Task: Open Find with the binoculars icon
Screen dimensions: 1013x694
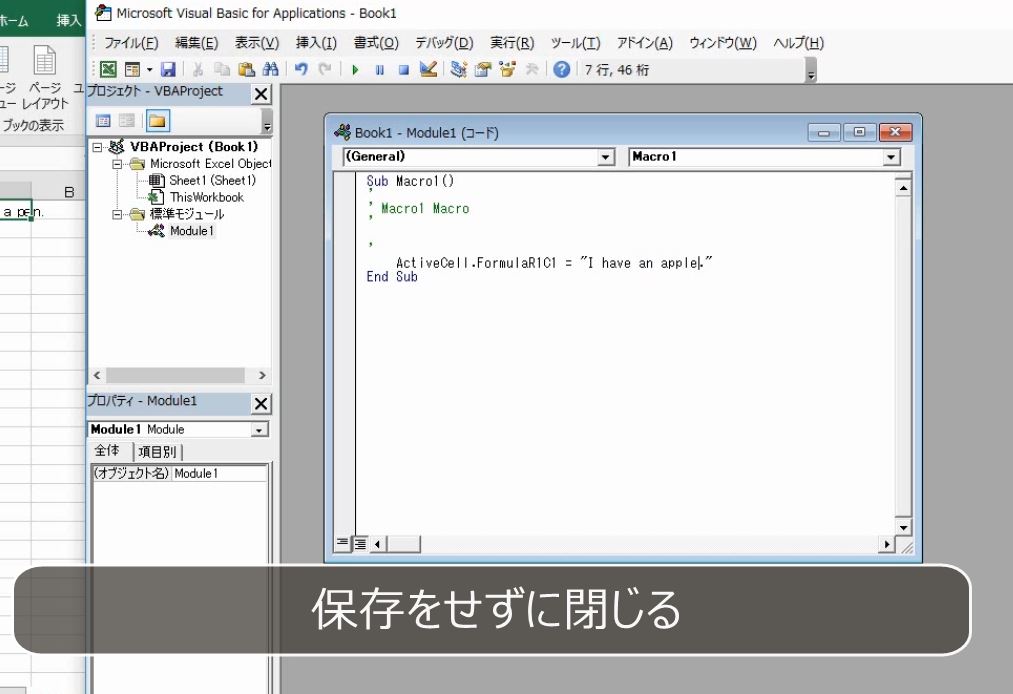Action: click(270, 69)
